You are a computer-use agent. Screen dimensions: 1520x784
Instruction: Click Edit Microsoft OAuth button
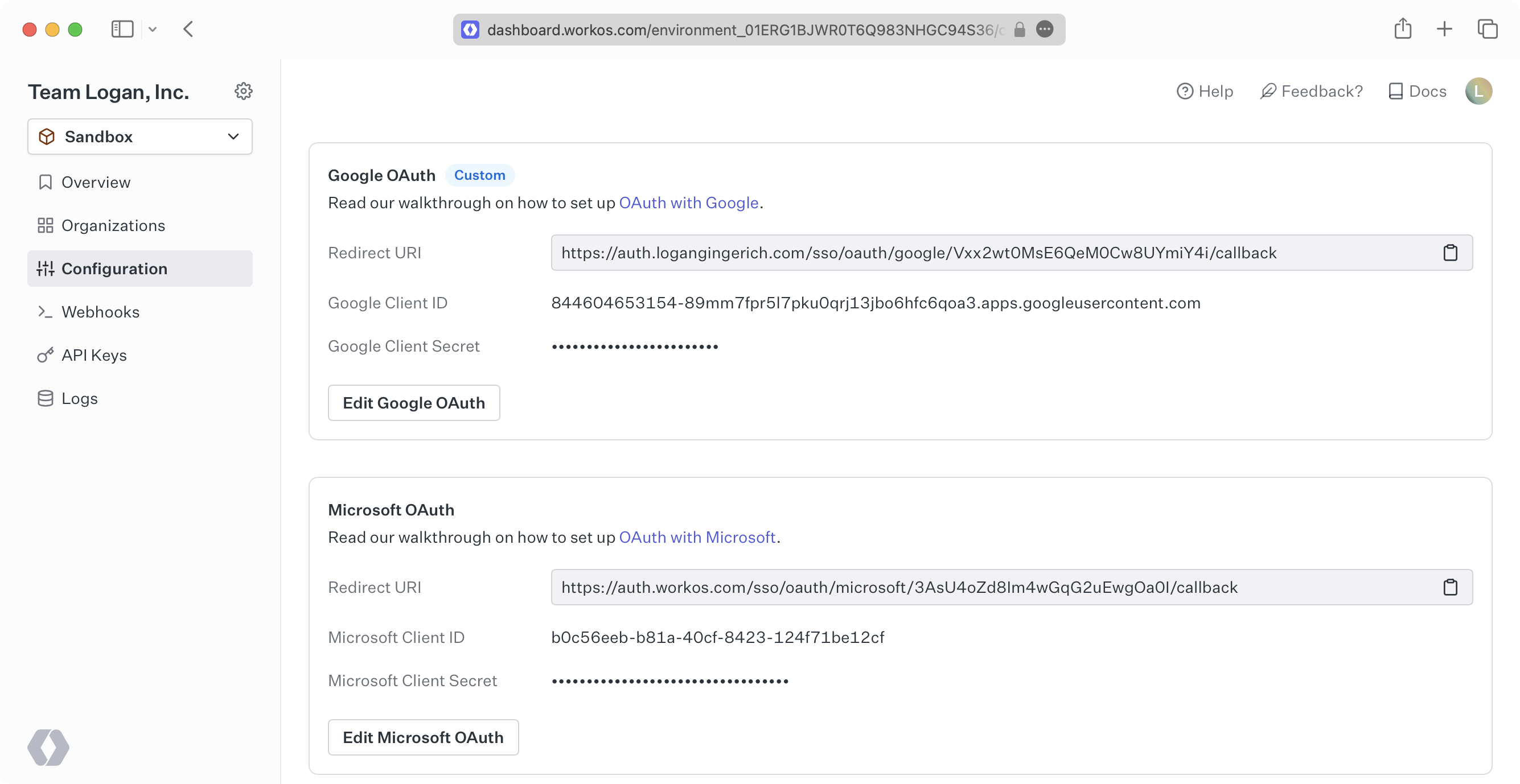[x=423, y=737]
